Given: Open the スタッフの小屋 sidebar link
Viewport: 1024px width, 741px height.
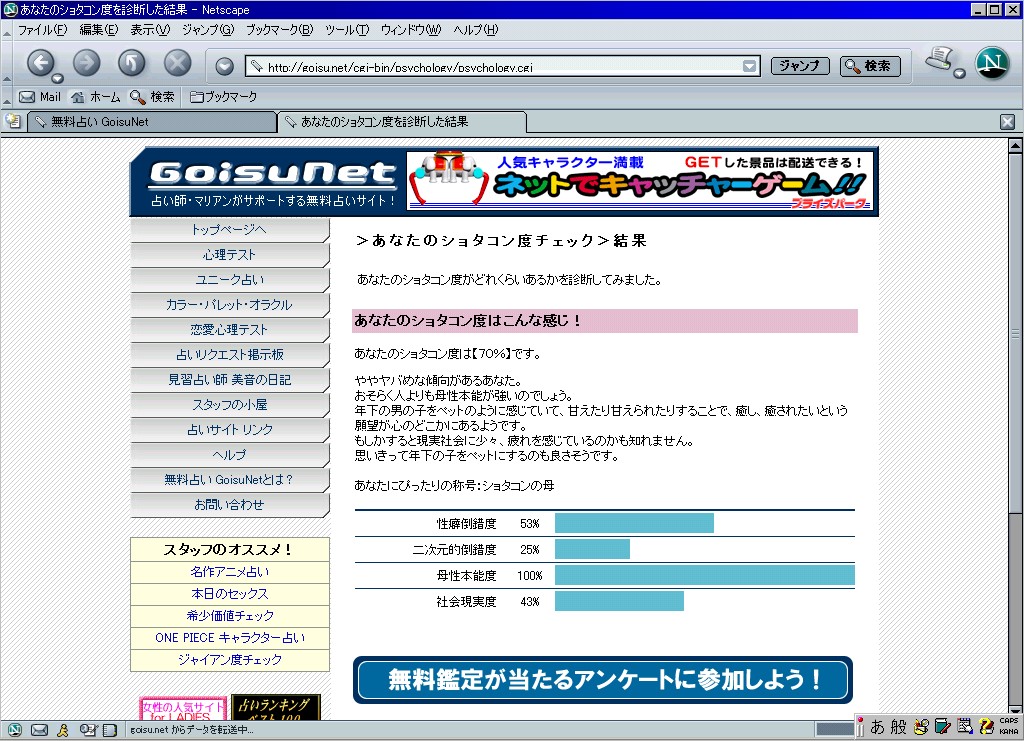Looking at the screenshot, I should point(230,405).
